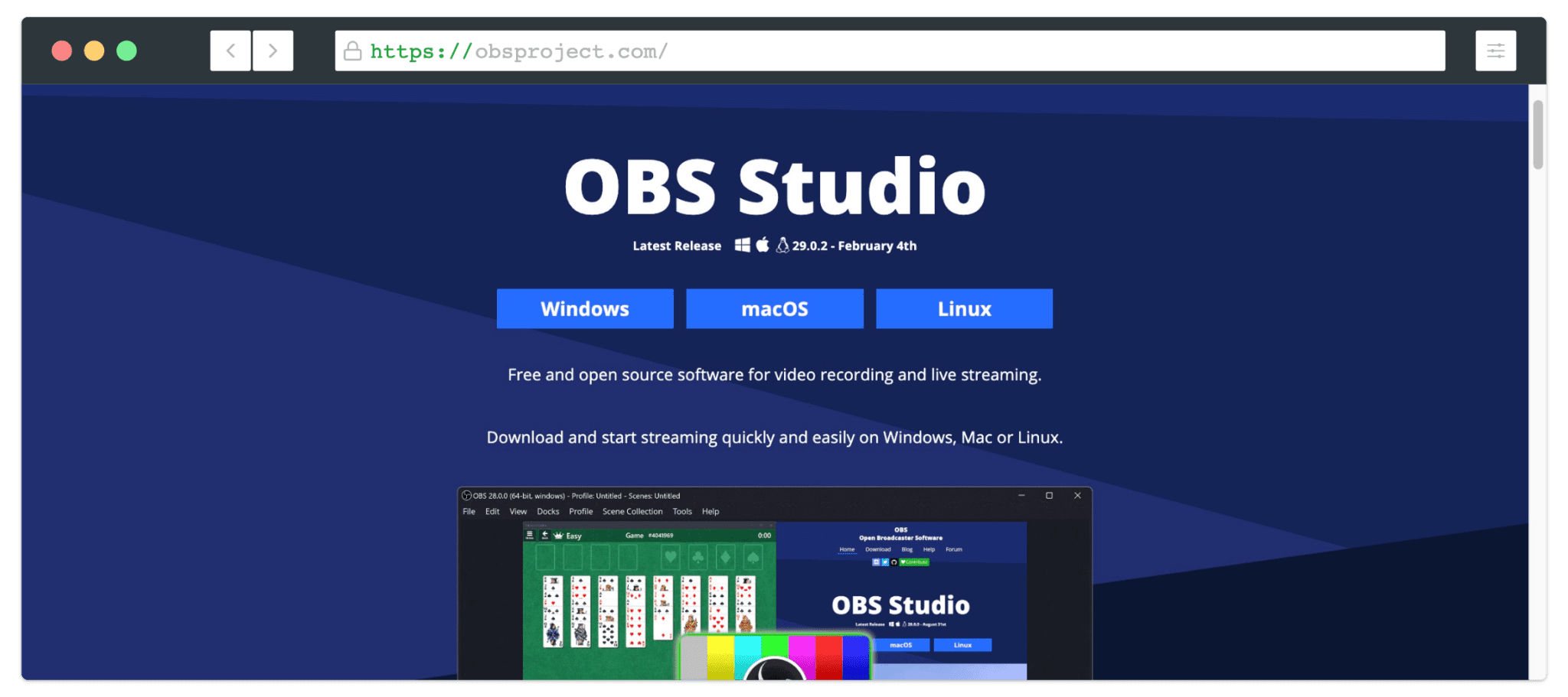Click the GitHub icon in the embedded OBS webpage
This screenshot has width=1568, height=697.
894,562
